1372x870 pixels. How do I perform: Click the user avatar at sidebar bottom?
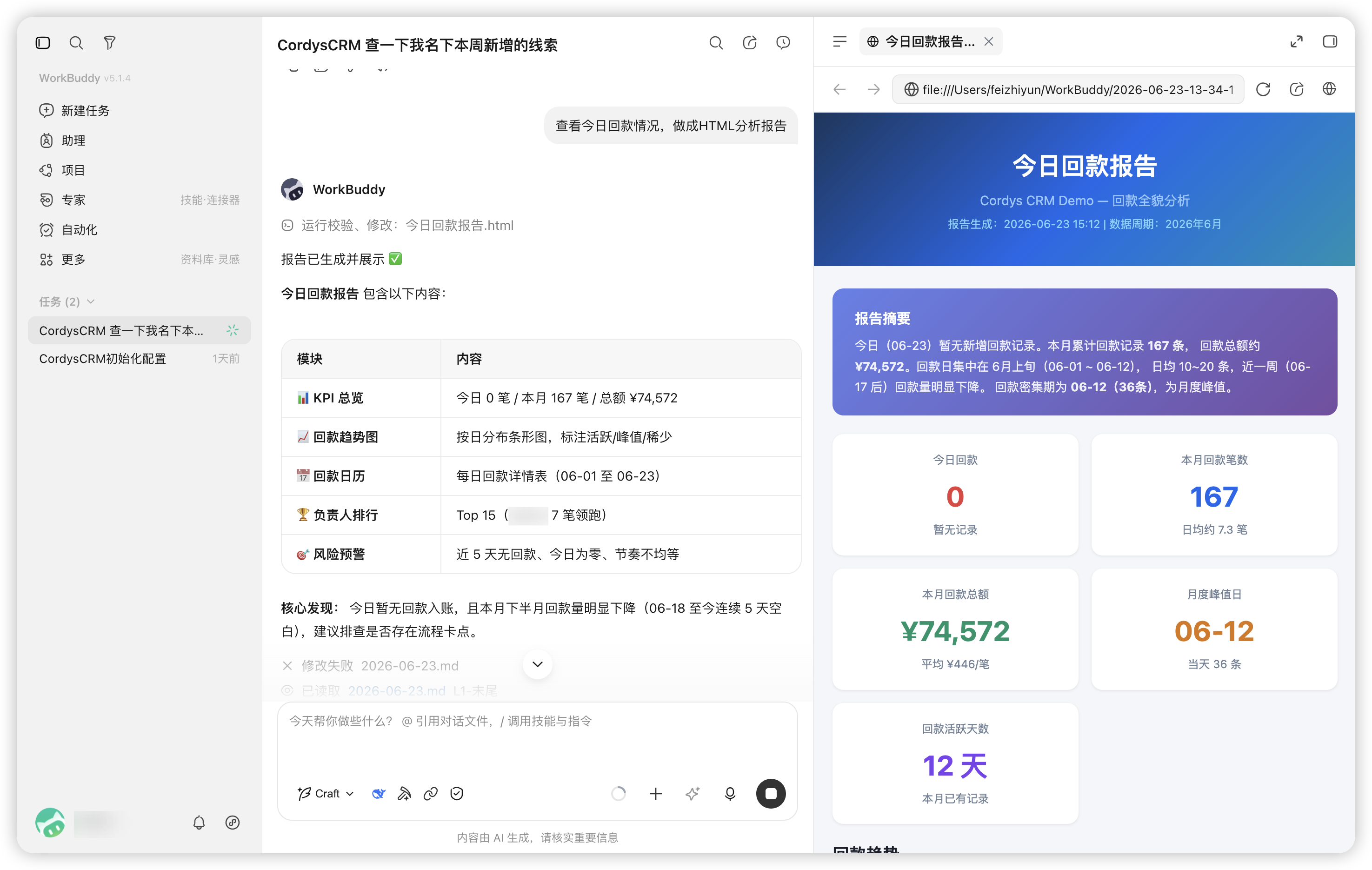point(50,822)
